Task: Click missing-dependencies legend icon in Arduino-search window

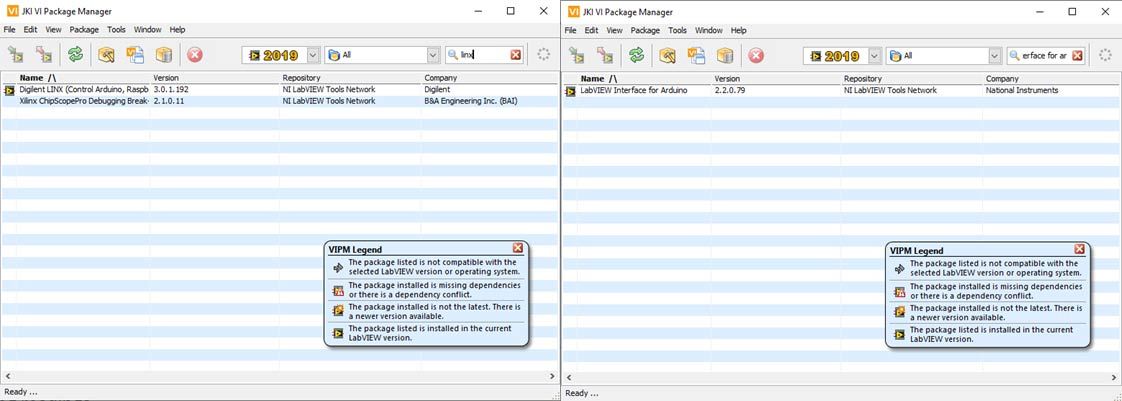Action: click(x=899, y=291)
